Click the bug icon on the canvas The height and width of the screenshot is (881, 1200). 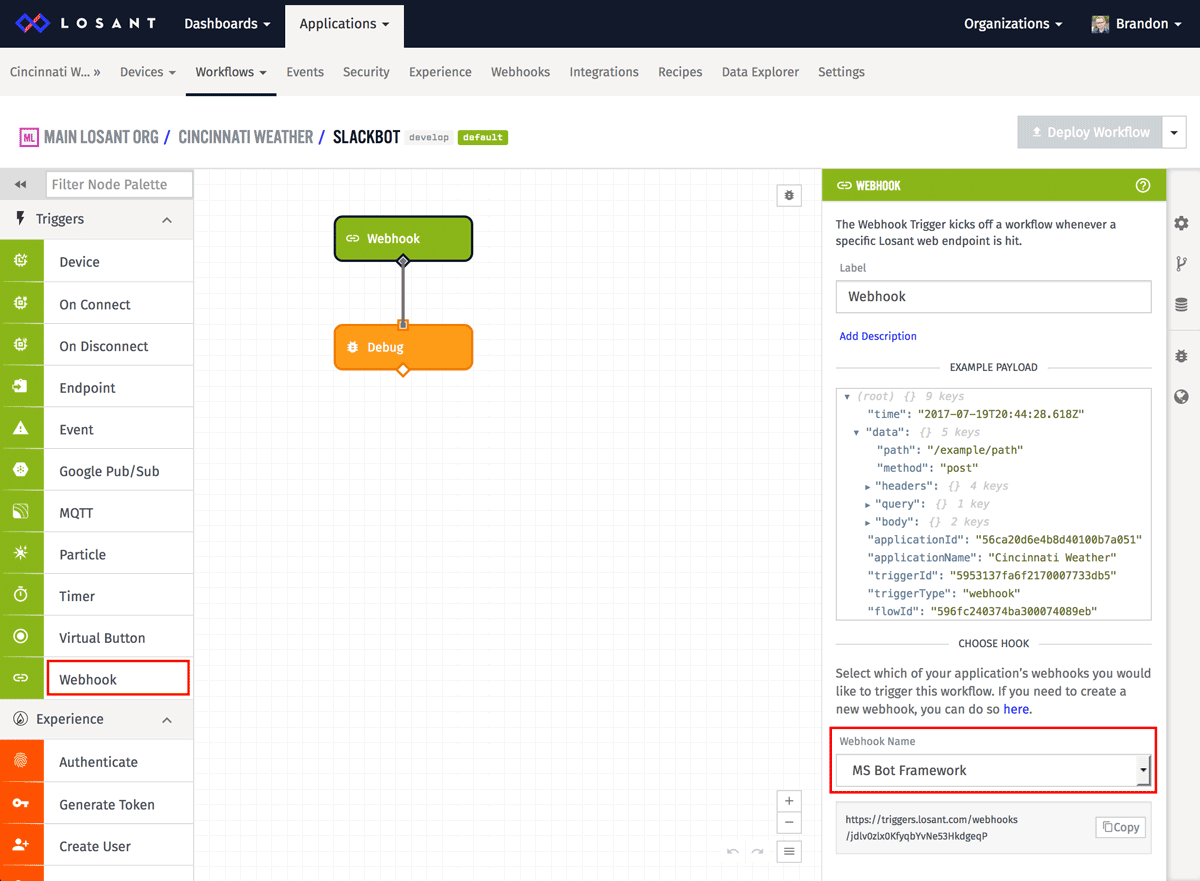pyautogui.click(x=789, y=196)
